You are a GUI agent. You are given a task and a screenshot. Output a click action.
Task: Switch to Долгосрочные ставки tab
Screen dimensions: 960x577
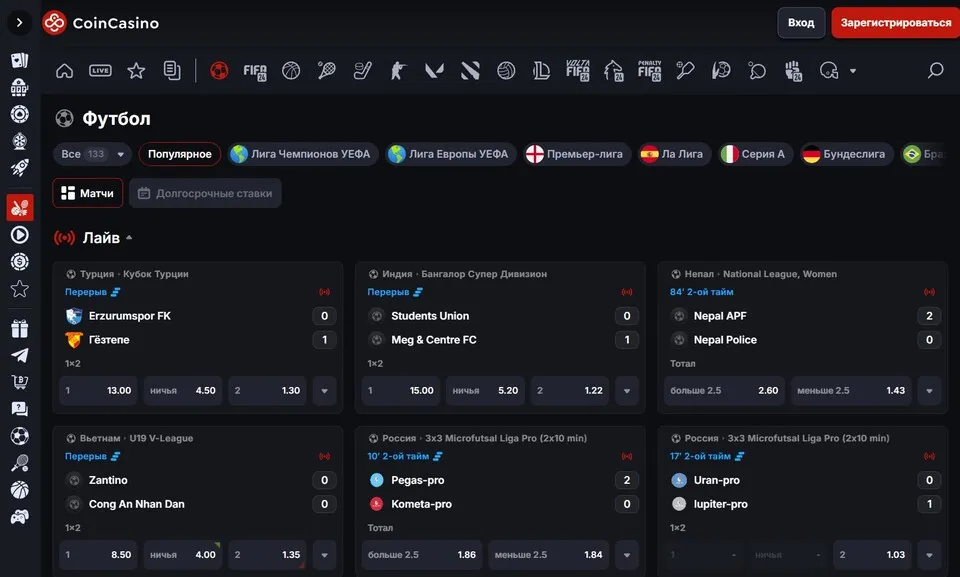pos(205,193)
